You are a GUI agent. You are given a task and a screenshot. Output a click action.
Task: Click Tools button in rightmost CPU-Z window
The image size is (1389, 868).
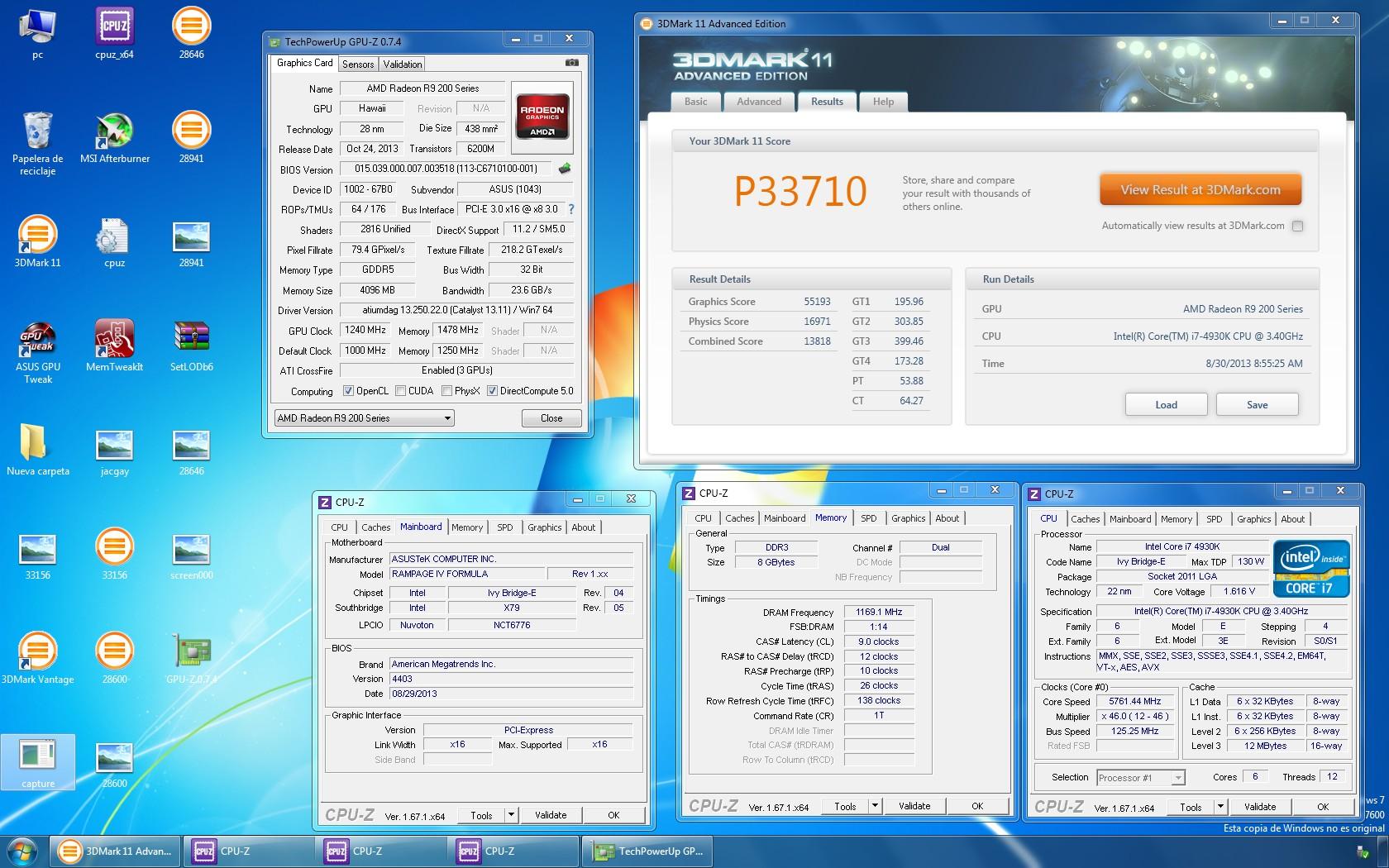(x=1191, y=807)
